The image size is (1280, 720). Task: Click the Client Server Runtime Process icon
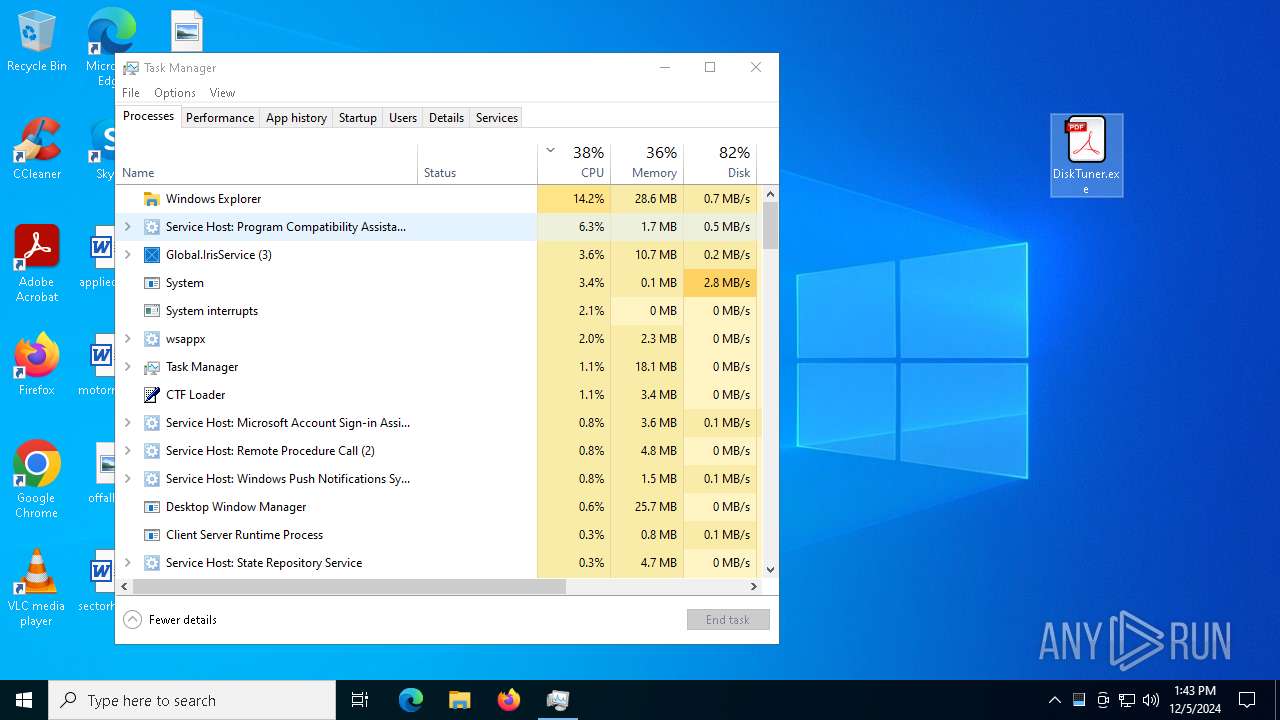(152, 535)
